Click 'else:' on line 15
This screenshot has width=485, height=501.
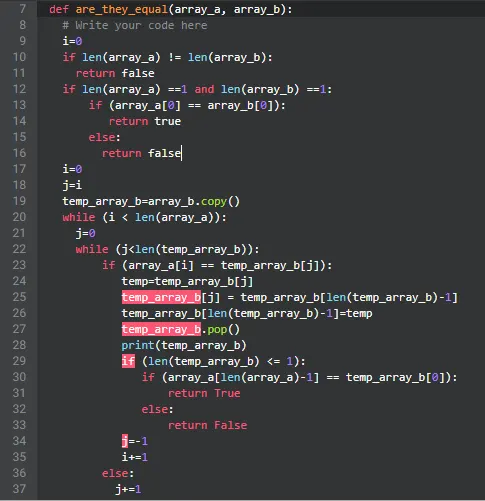(104, 137)
